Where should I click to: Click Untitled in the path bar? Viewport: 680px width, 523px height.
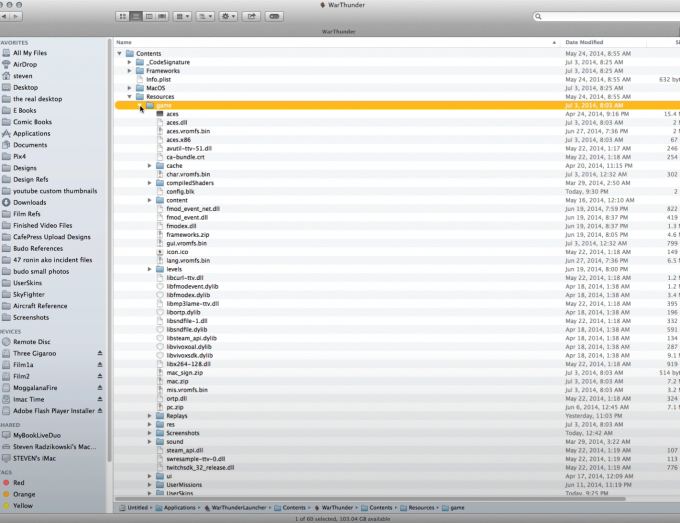pyautogui.click(x=137, y=508)
